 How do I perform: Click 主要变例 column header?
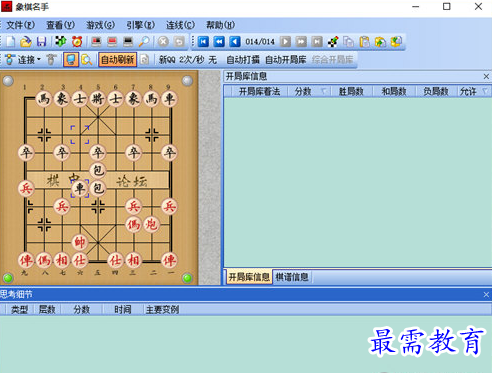(162, 310)
